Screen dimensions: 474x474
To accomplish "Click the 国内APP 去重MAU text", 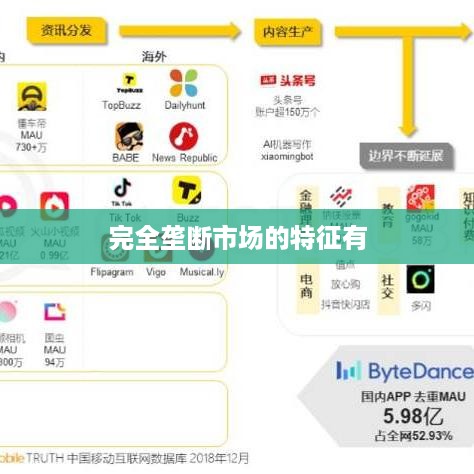I will click(x=413, y=397).
